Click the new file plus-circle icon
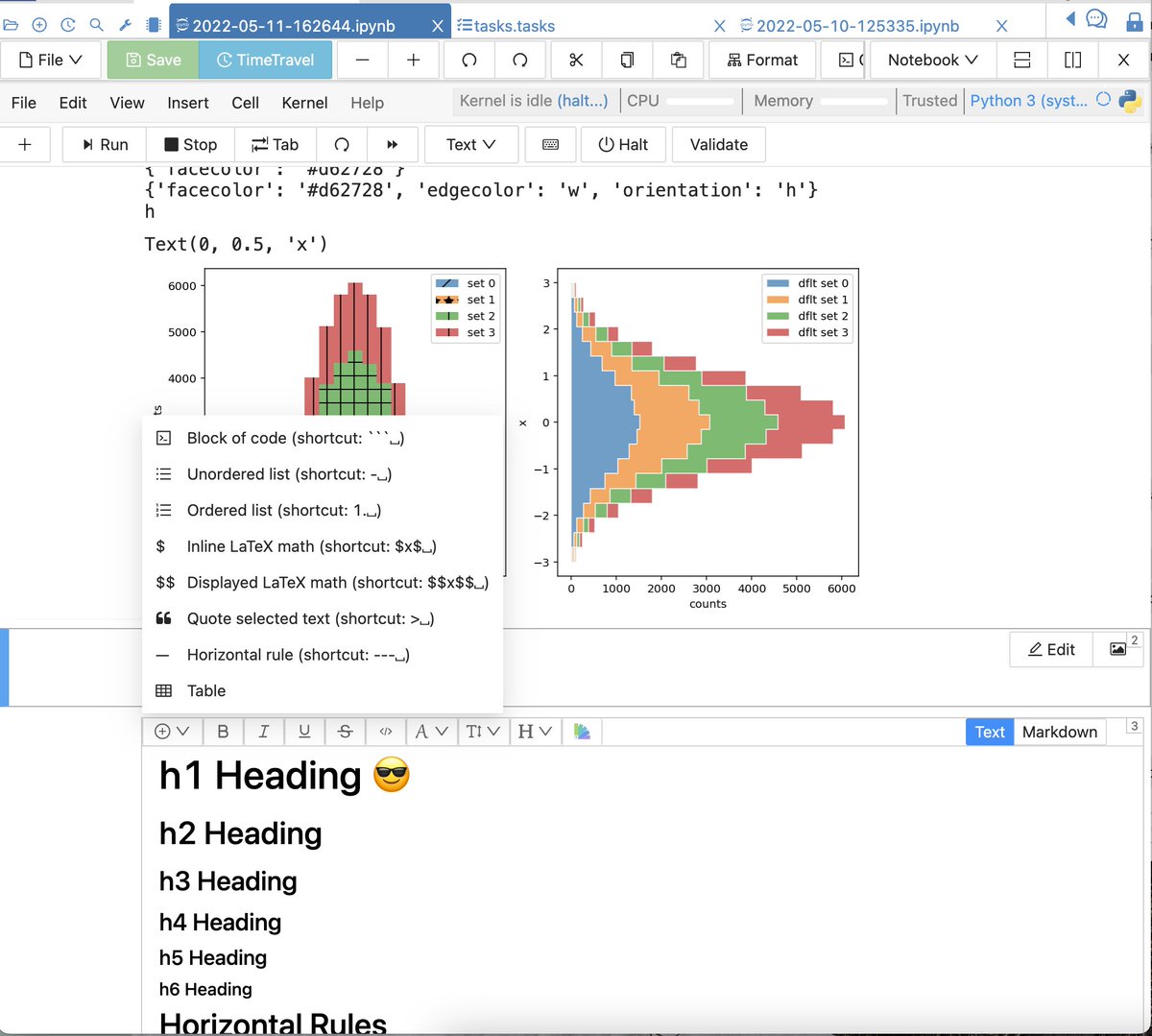 click(x=39, y=25)
